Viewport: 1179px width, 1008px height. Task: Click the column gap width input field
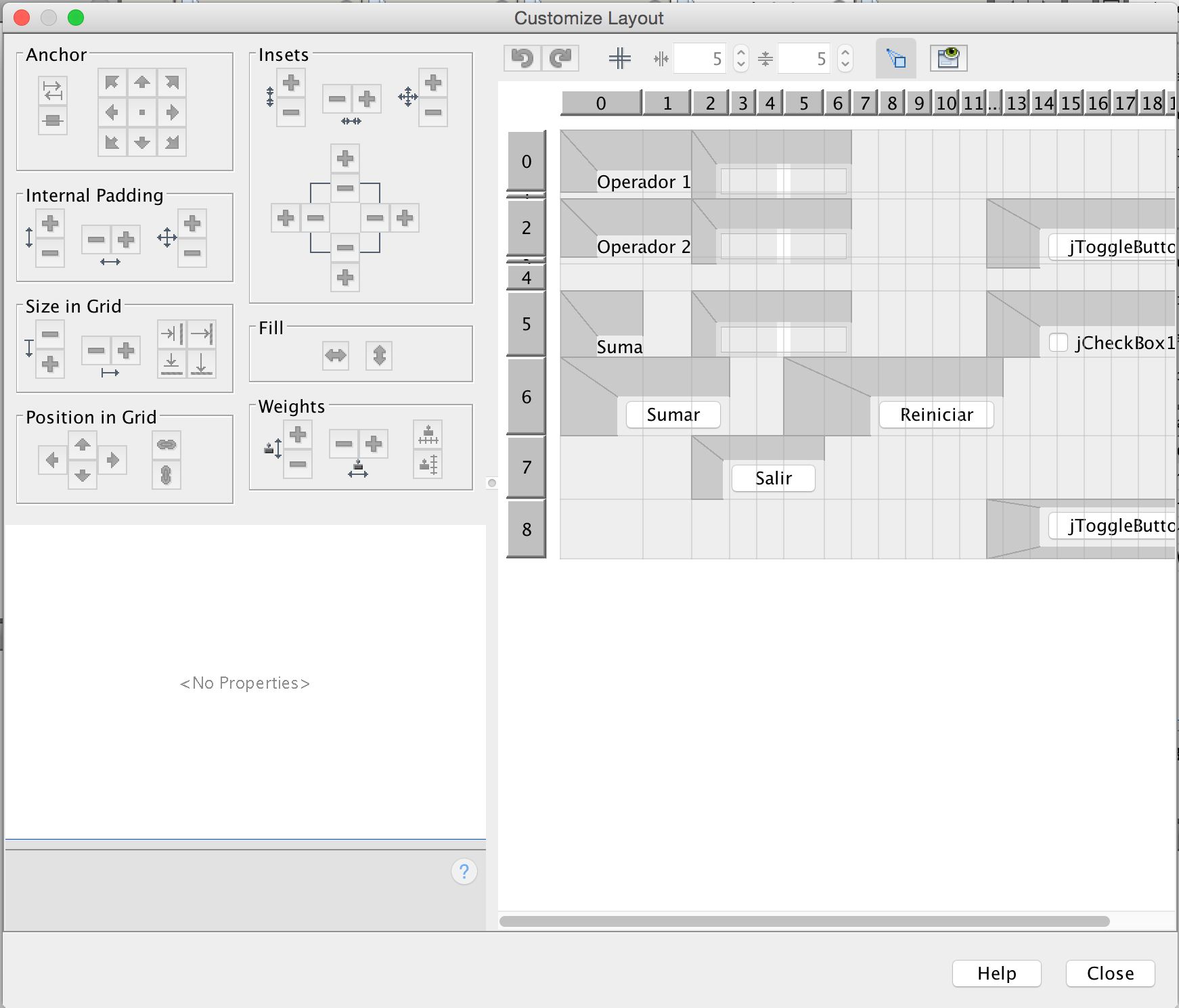click(x=700, y=59)
